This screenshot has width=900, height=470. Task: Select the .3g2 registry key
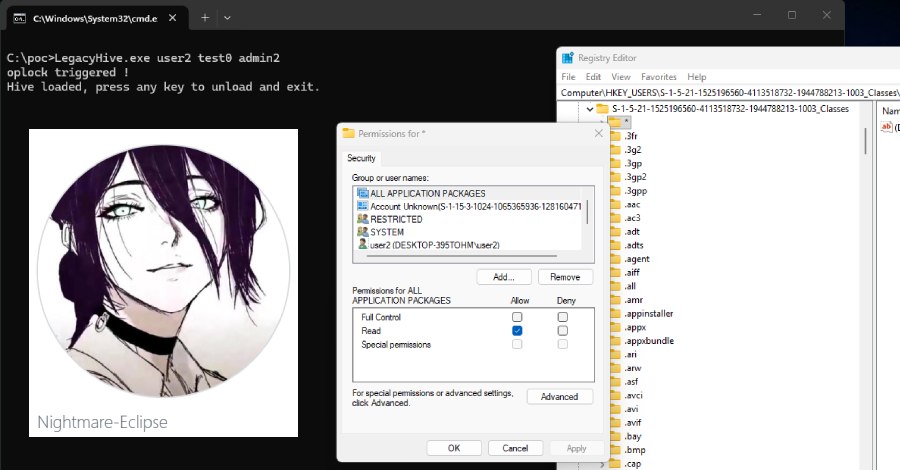coord(633,150)
